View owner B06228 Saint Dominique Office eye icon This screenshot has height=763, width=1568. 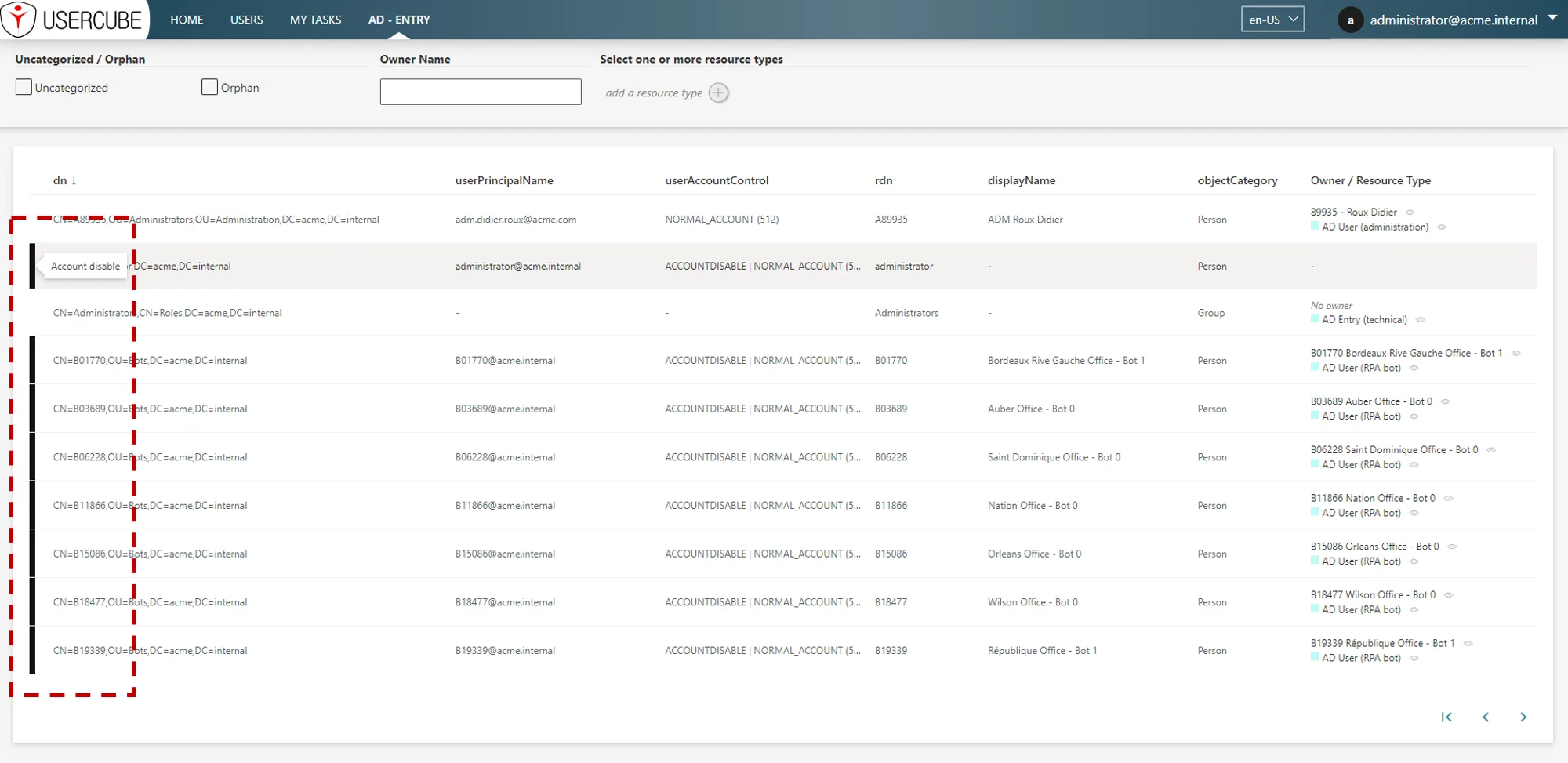coord(1491,450)
